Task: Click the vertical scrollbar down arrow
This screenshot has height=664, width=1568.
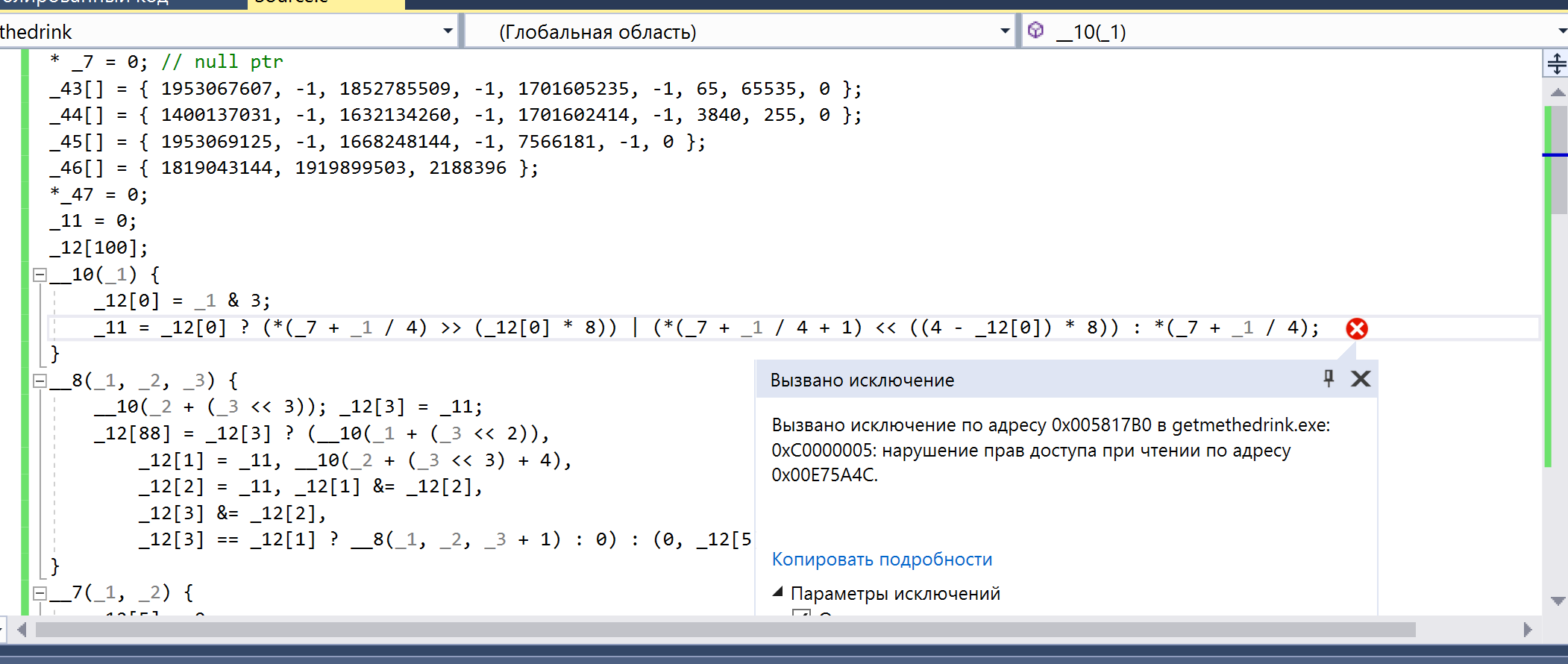Action: tap(1558, 601)
